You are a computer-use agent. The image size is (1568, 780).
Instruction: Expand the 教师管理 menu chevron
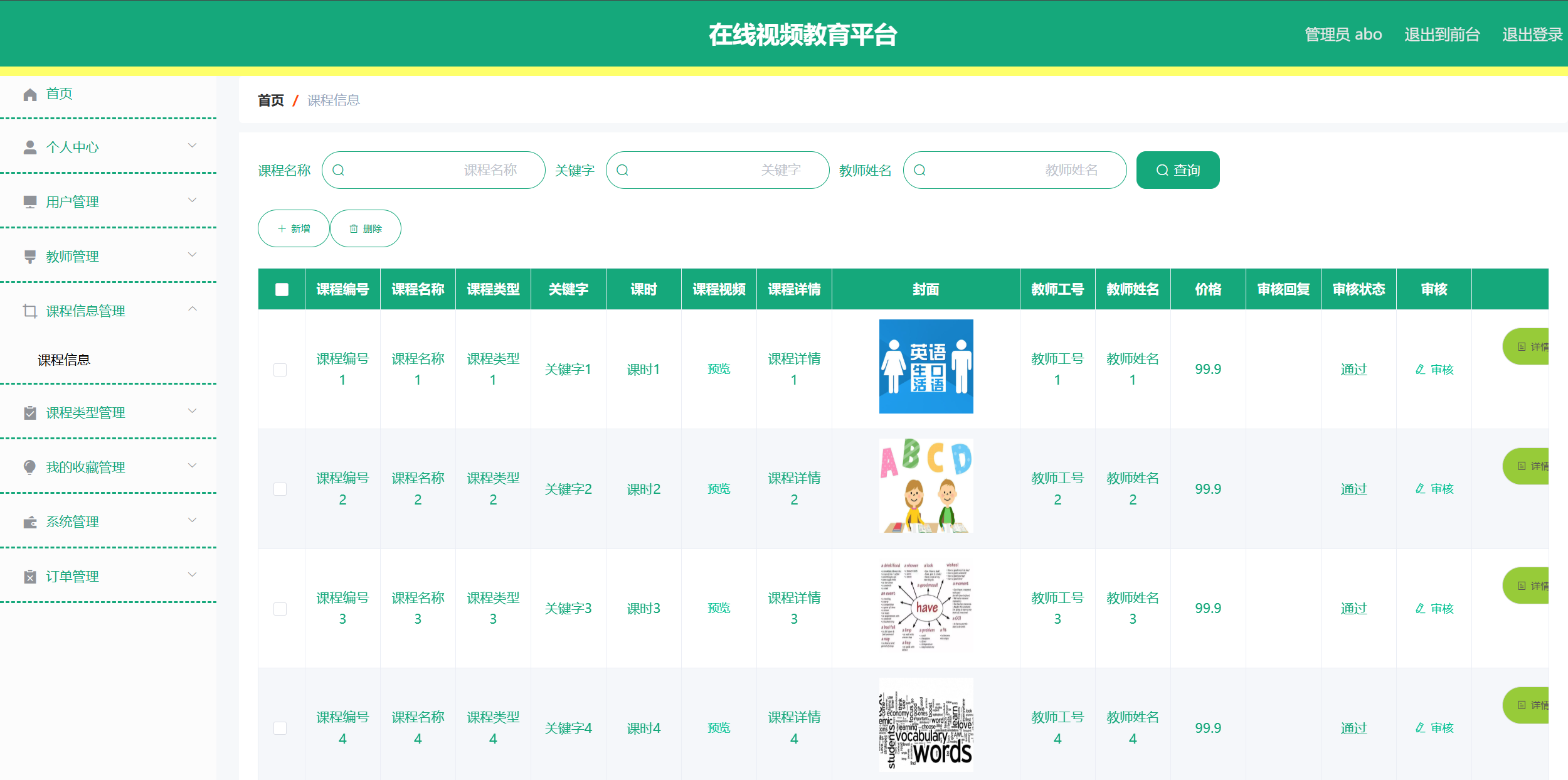pyautogui.click(x=193, y=255)
